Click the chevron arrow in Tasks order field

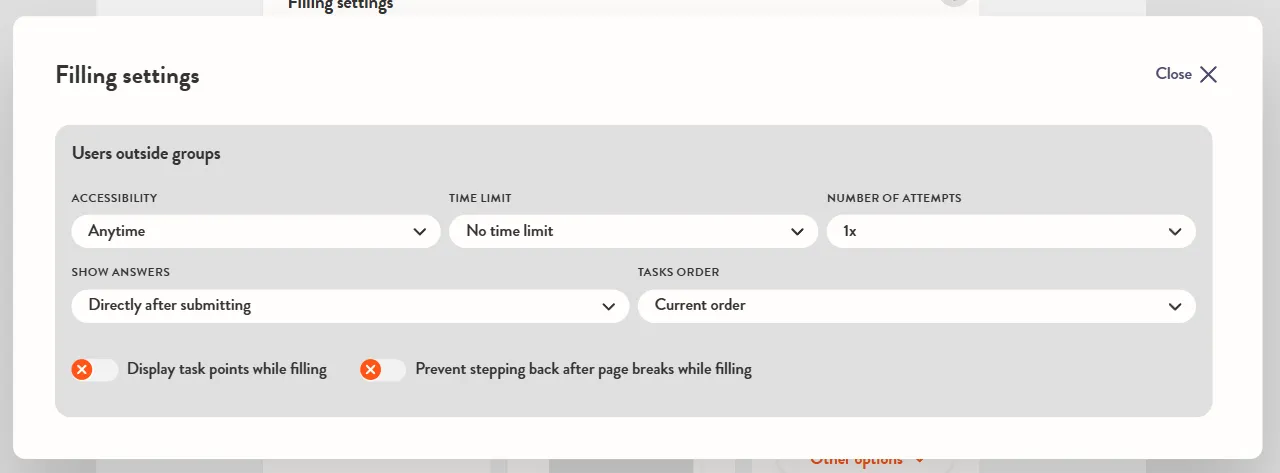(x=1175, y=306)
